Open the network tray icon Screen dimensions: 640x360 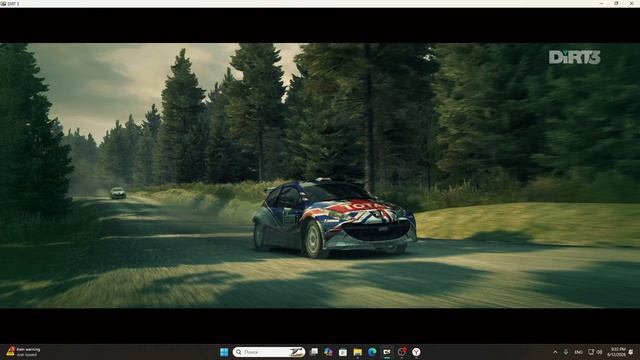click(x=591, y=352)
